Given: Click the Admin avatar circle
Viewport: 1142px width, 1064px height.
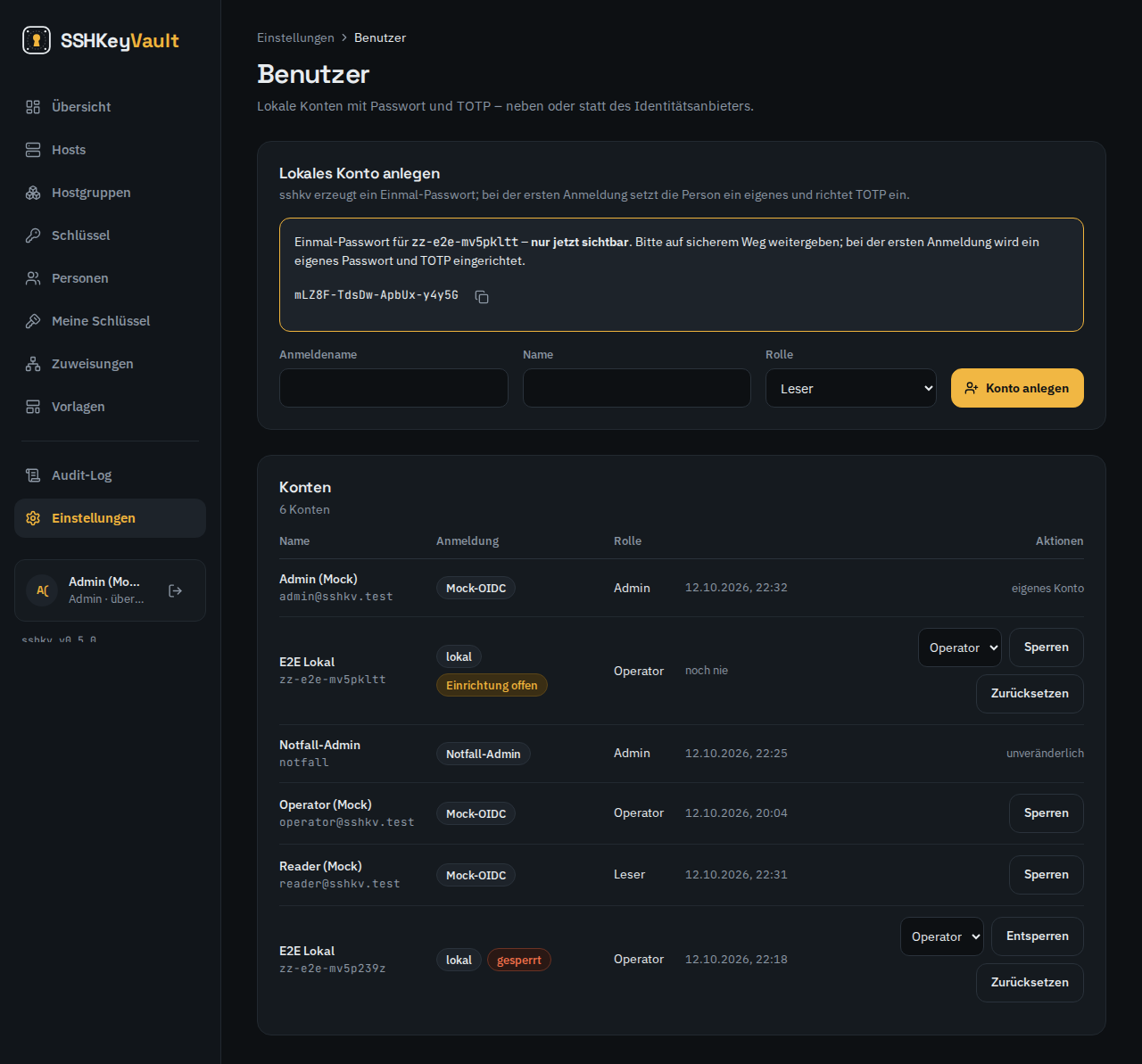Looking at the screenshot, I should point(42,590).
